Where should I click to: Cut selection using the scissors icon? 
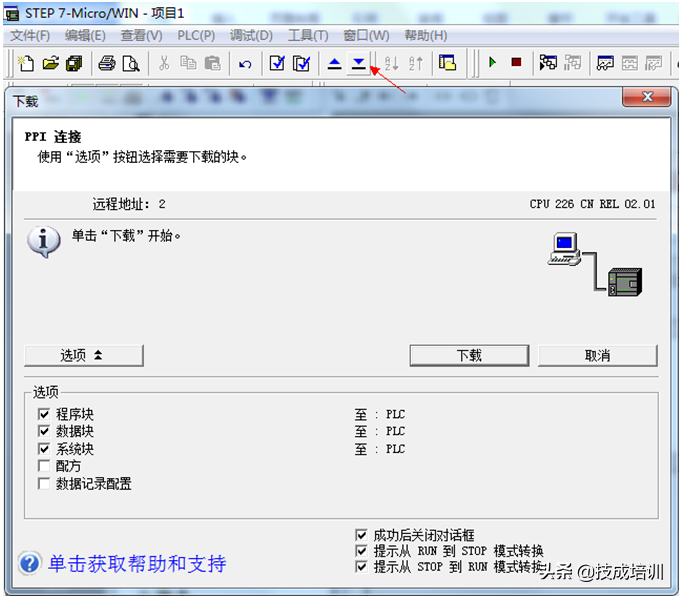click(x=164, y=63)
